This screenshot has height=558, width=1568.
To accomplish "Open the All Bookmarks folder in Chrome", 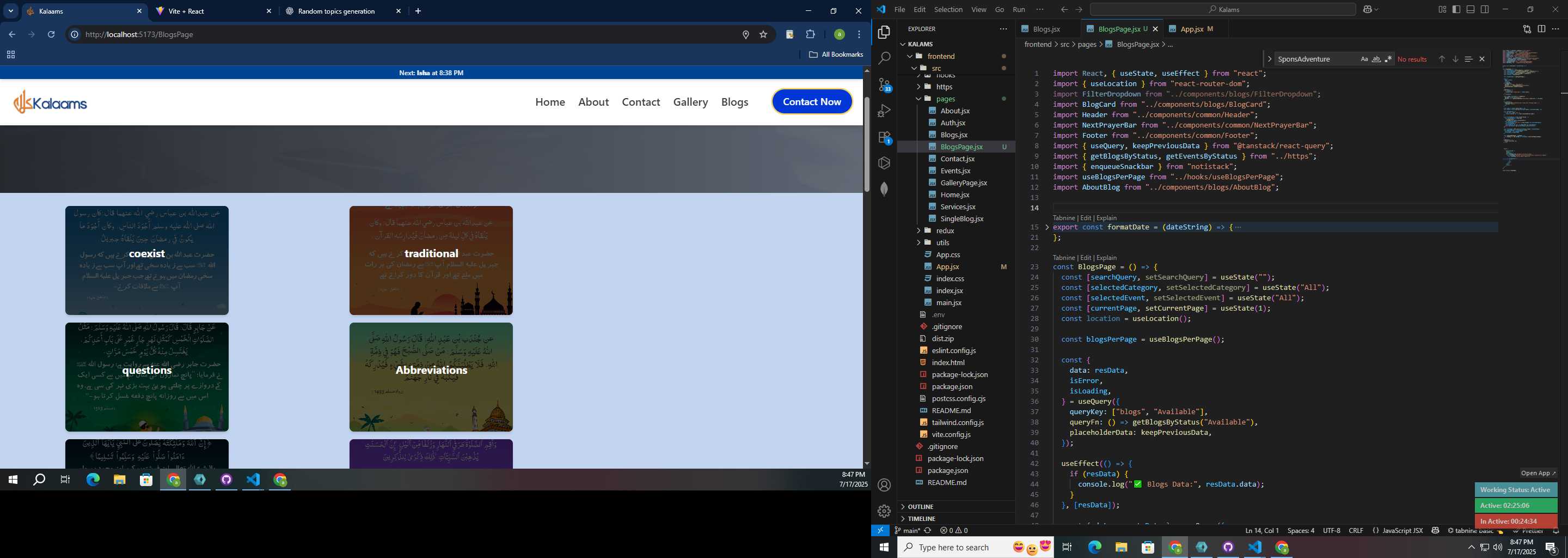I will tap(836, 54).
